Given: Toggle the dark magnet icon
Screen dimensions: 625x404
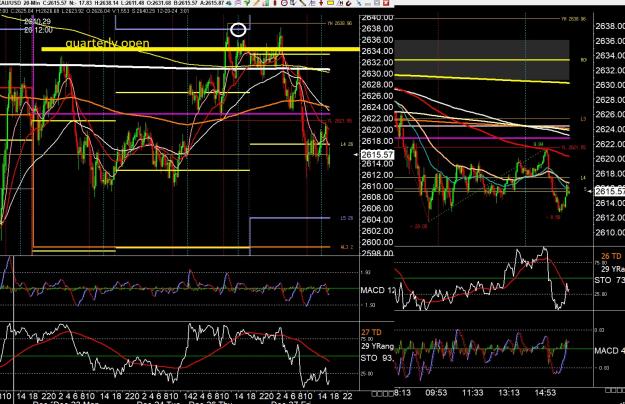Looking at the screenshot, I should (x=349, y=3).
